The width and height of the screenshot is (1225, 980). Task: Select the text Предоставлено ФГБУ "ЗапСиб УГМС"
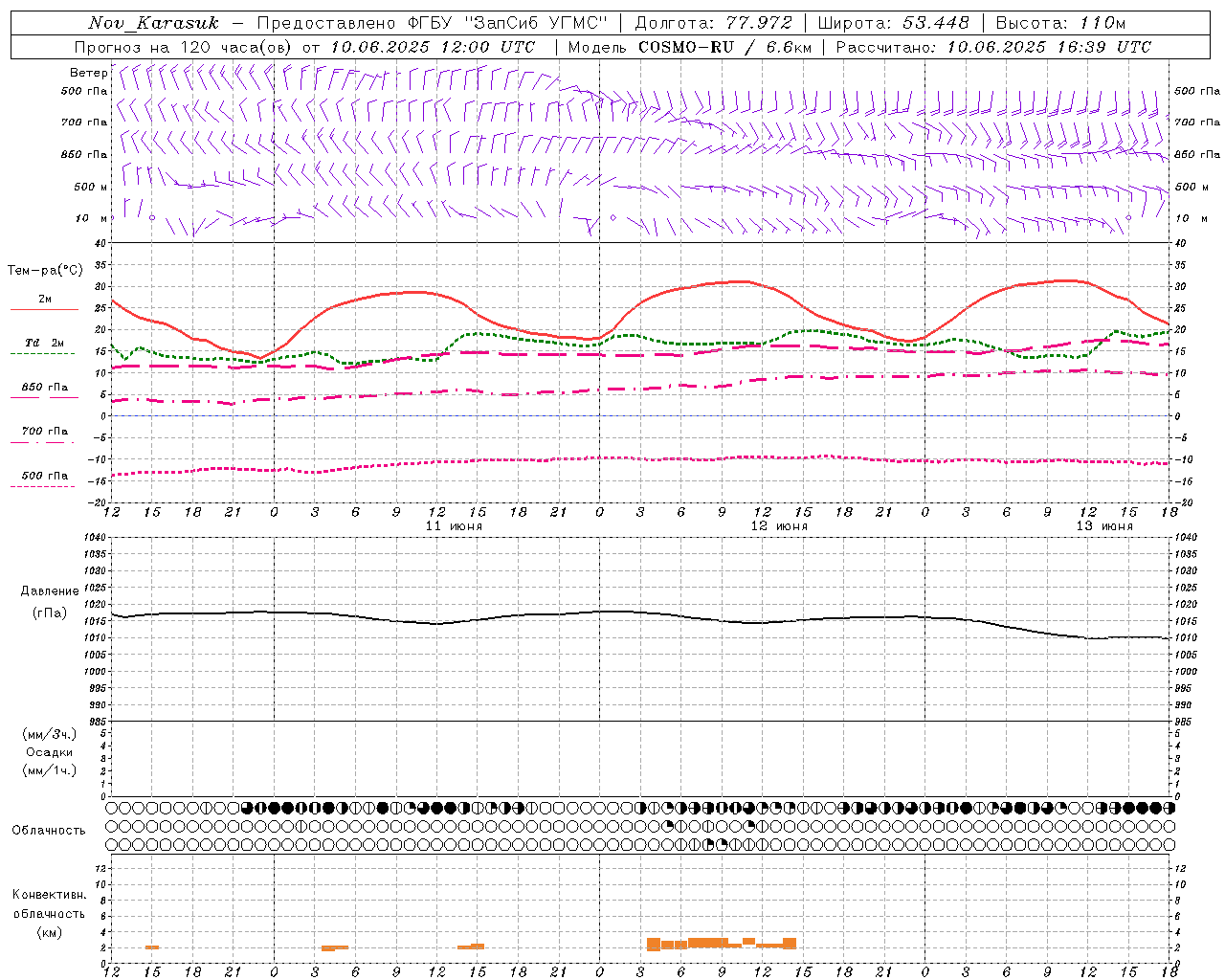click(433, 23)
